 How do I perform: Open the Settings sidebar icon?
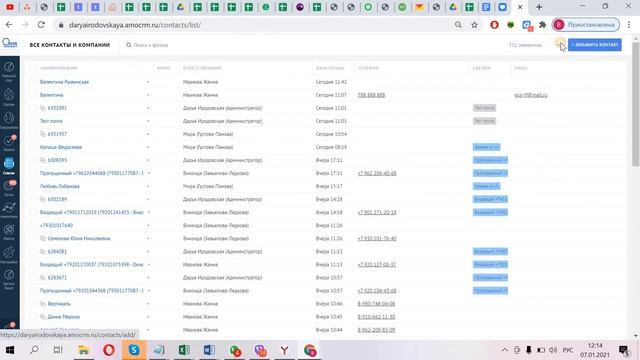point(9,255)
